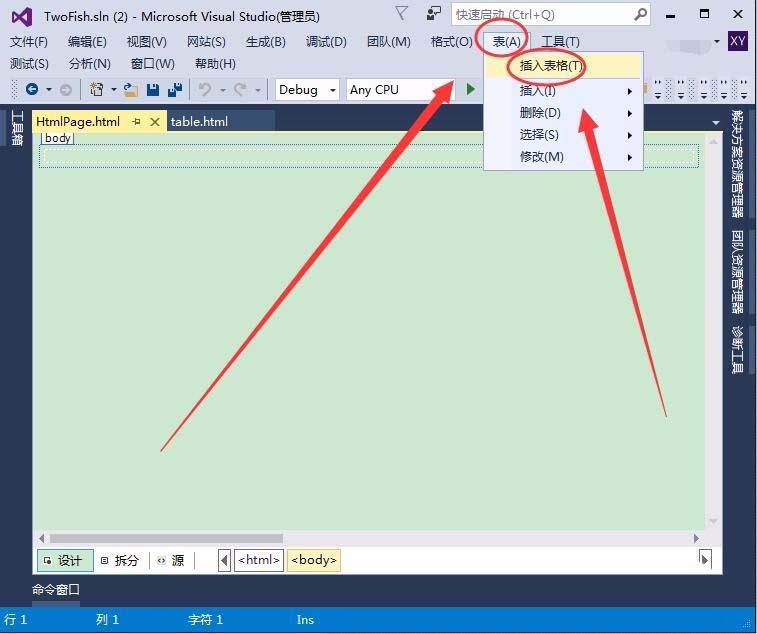Click the horizontal scrollbar right arrow
This screenshot has height=634, width=757.
696,538
